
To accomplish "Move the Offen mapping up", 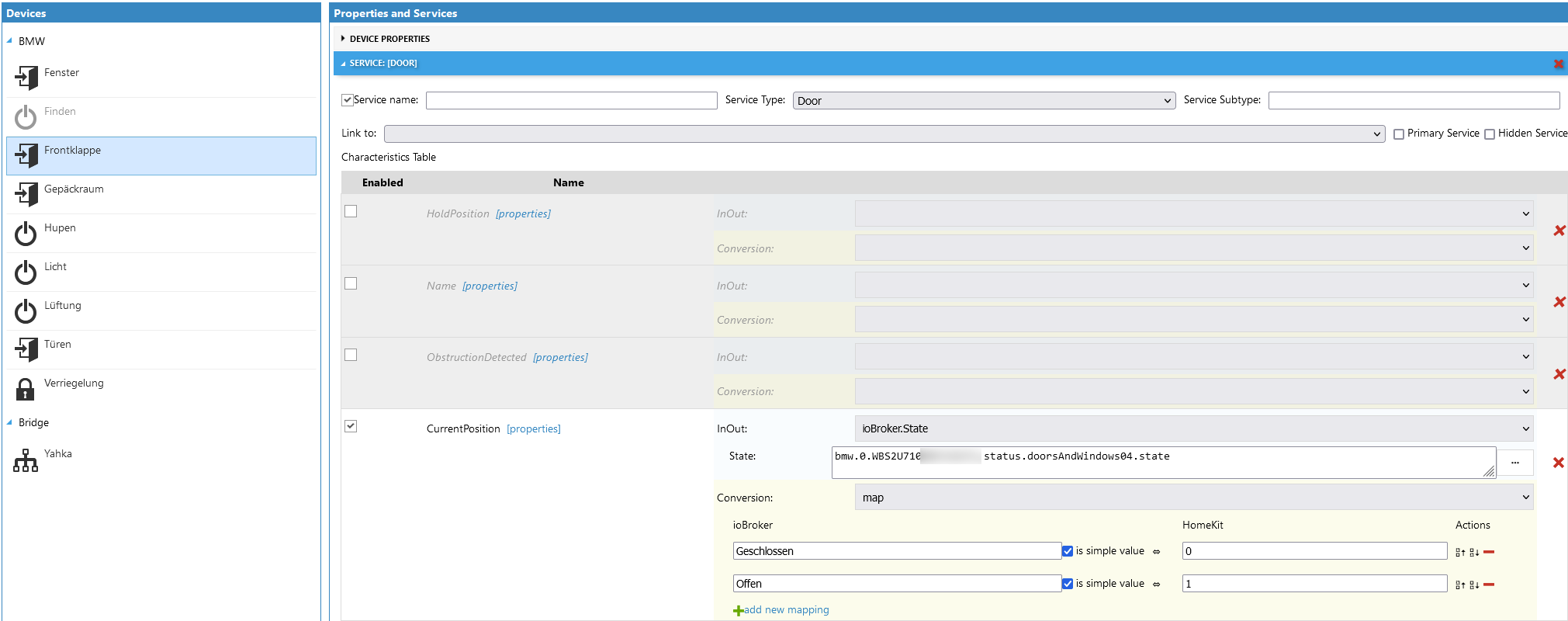I will 1460,585.
